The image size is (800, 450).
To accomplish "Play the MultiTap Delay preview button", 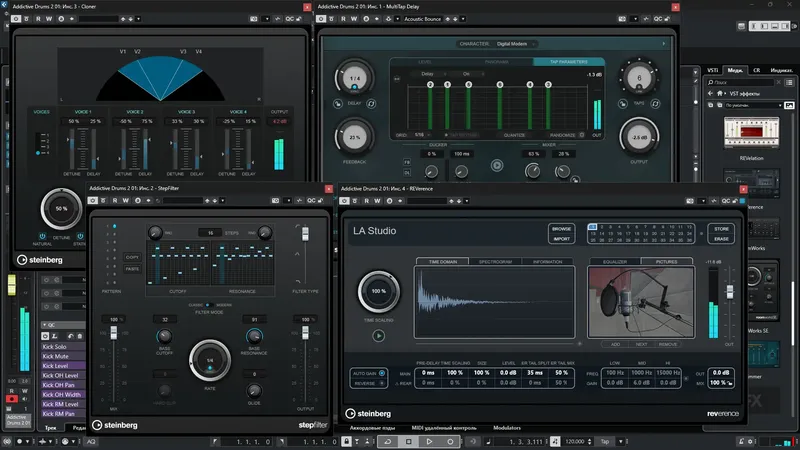I will (497, 165).
